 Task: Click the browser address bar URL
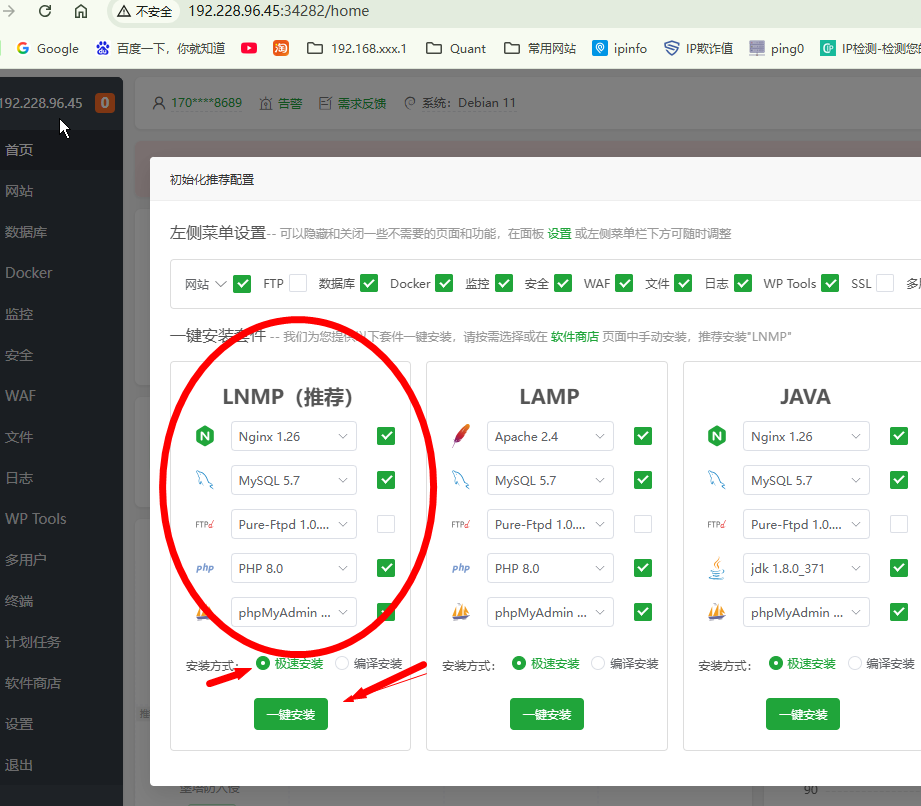tap(278, 11)
